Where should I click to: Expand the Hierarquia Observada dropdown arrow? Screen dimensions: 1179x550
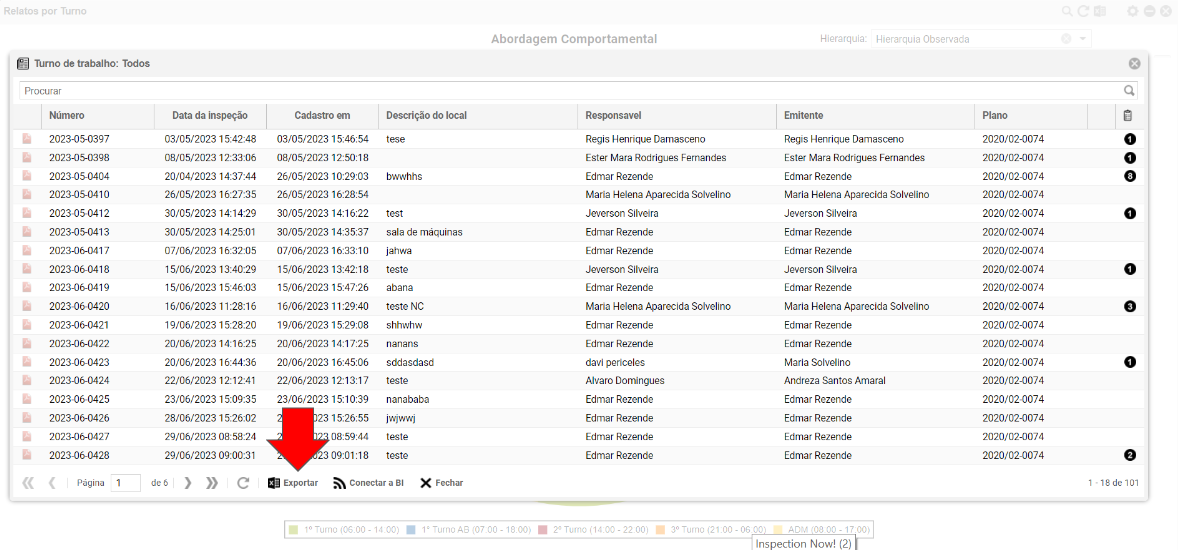(x=1082, y=39)
